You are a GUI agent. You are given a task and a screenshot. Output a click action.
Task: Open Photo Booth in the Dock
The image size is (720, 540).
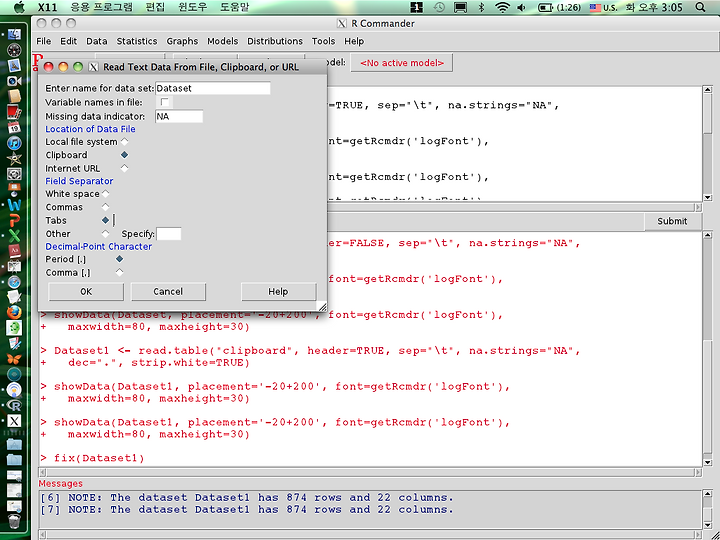[x=14, y=112]
